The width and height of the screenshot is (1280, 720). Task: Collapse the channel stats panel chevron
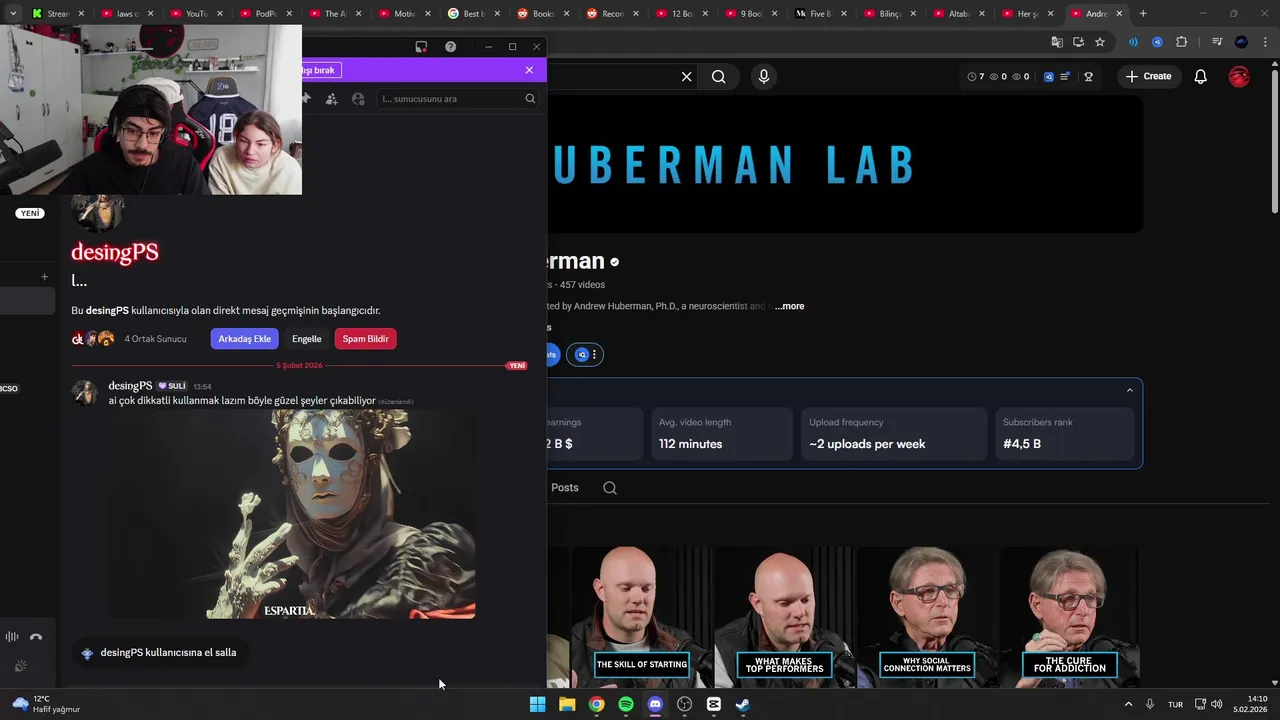coord(1130,390)
